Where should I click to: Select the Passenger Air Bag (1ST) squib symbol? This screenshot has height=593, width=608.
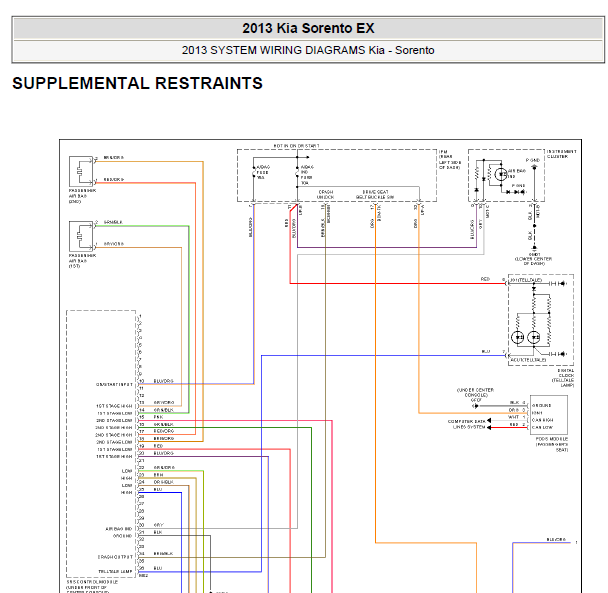click(x=81, y=237)
